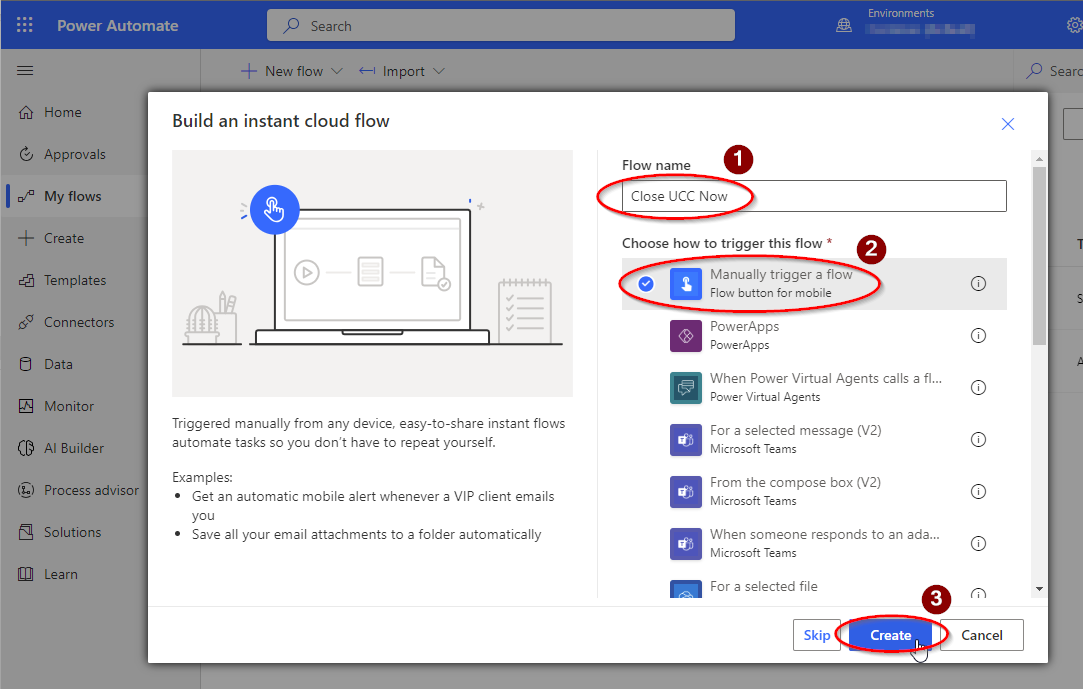Click the Approvals icon in sidebar
Screen dimensions: 1083x689
tap(26, 154)
